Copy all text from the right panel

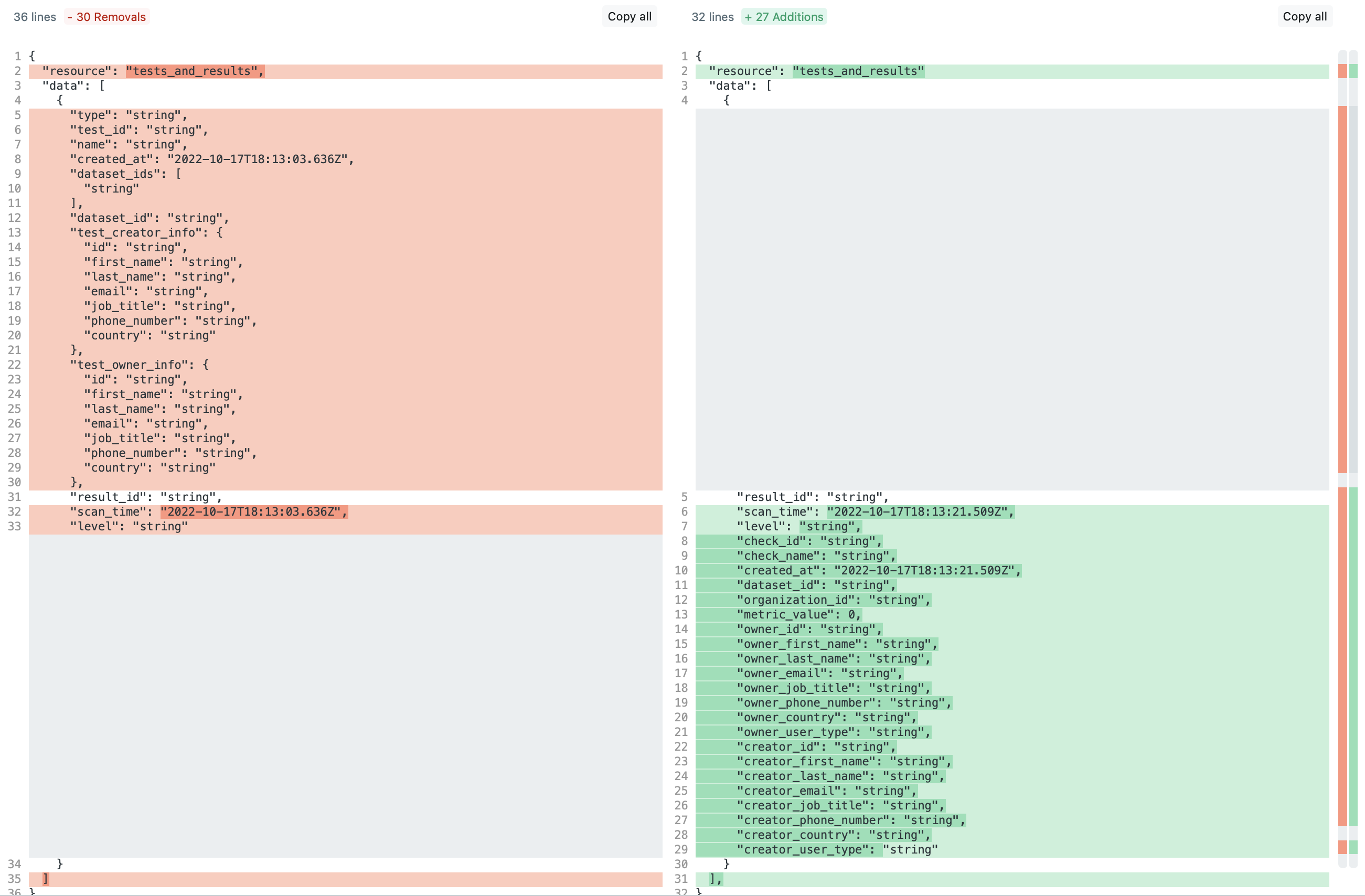pos(1304,17)
